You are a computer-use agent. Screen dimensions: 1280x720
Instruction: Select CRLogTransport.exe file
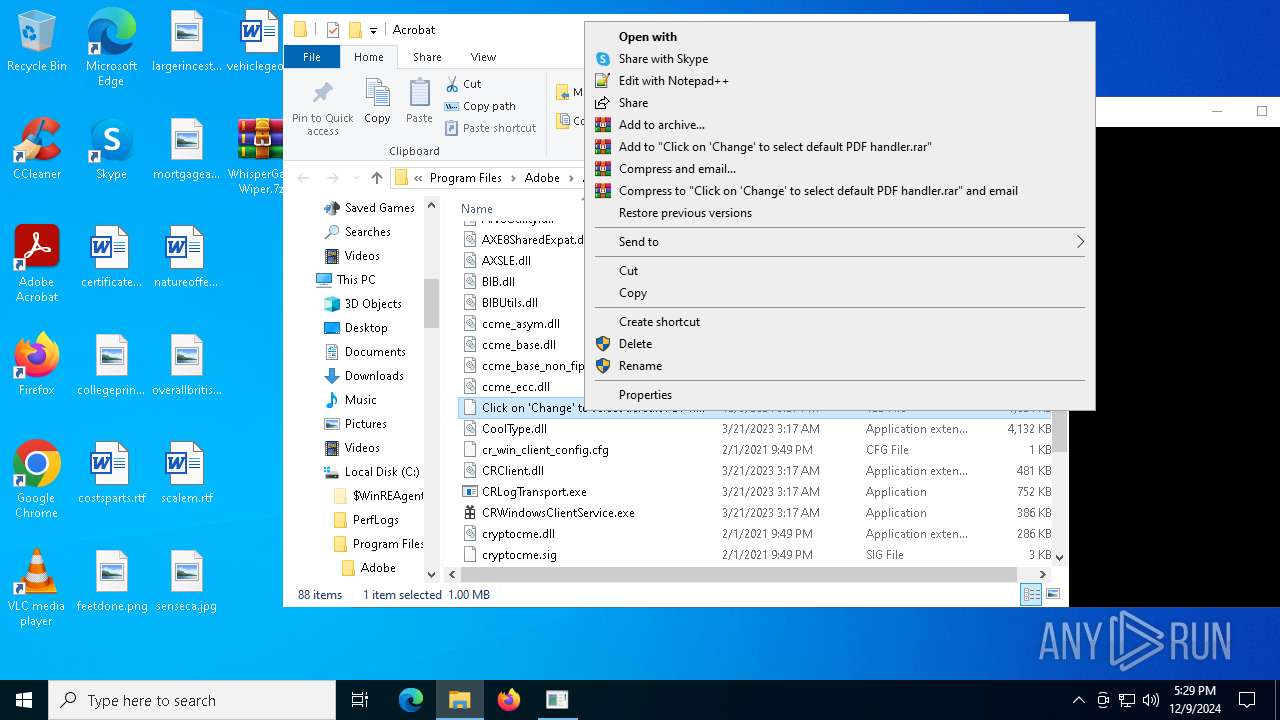pyautogui.click(x=534, y=492)
